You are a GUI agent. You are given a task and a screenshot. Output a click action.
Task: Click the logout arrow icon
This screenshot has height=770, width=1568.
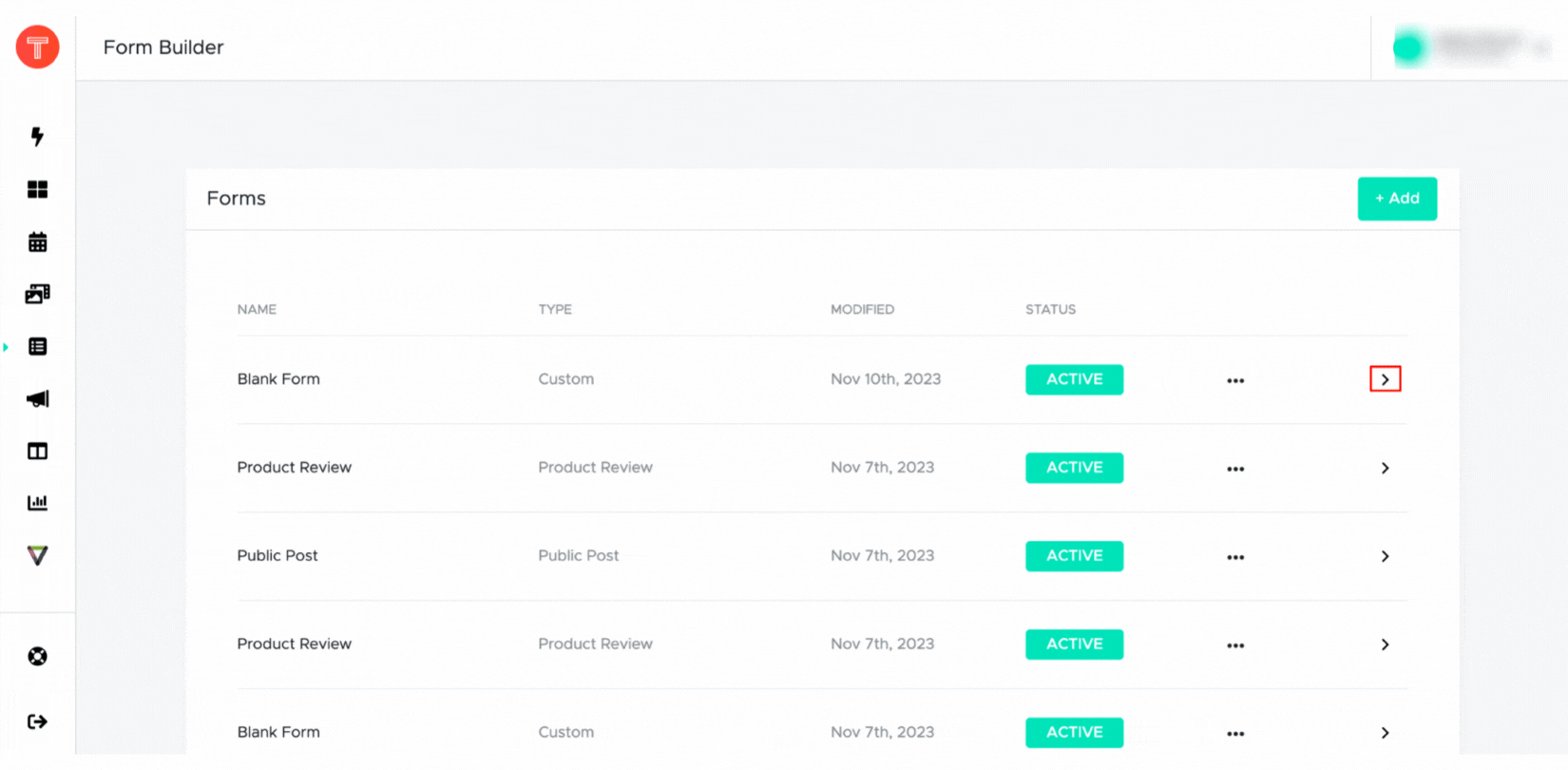pos(37,722)
